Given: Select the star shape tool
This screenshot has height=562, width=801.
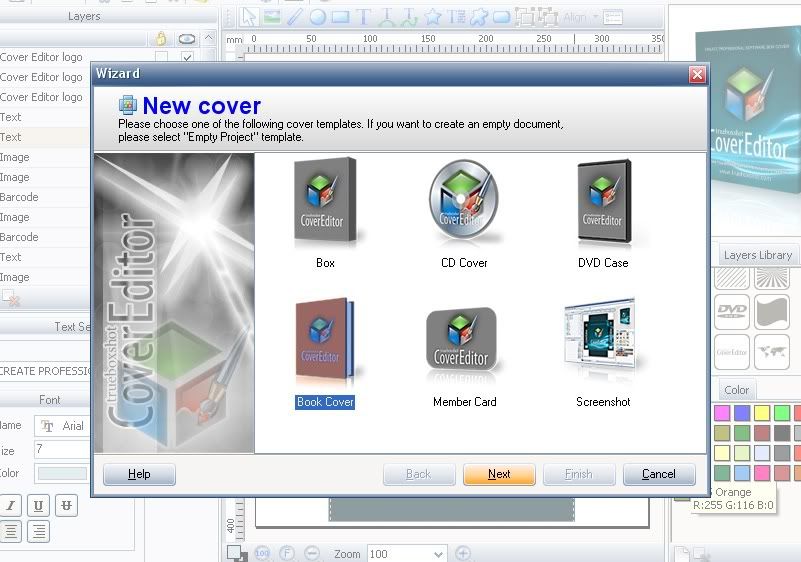Looking at the screenshot, I should [x=433, y=17].
